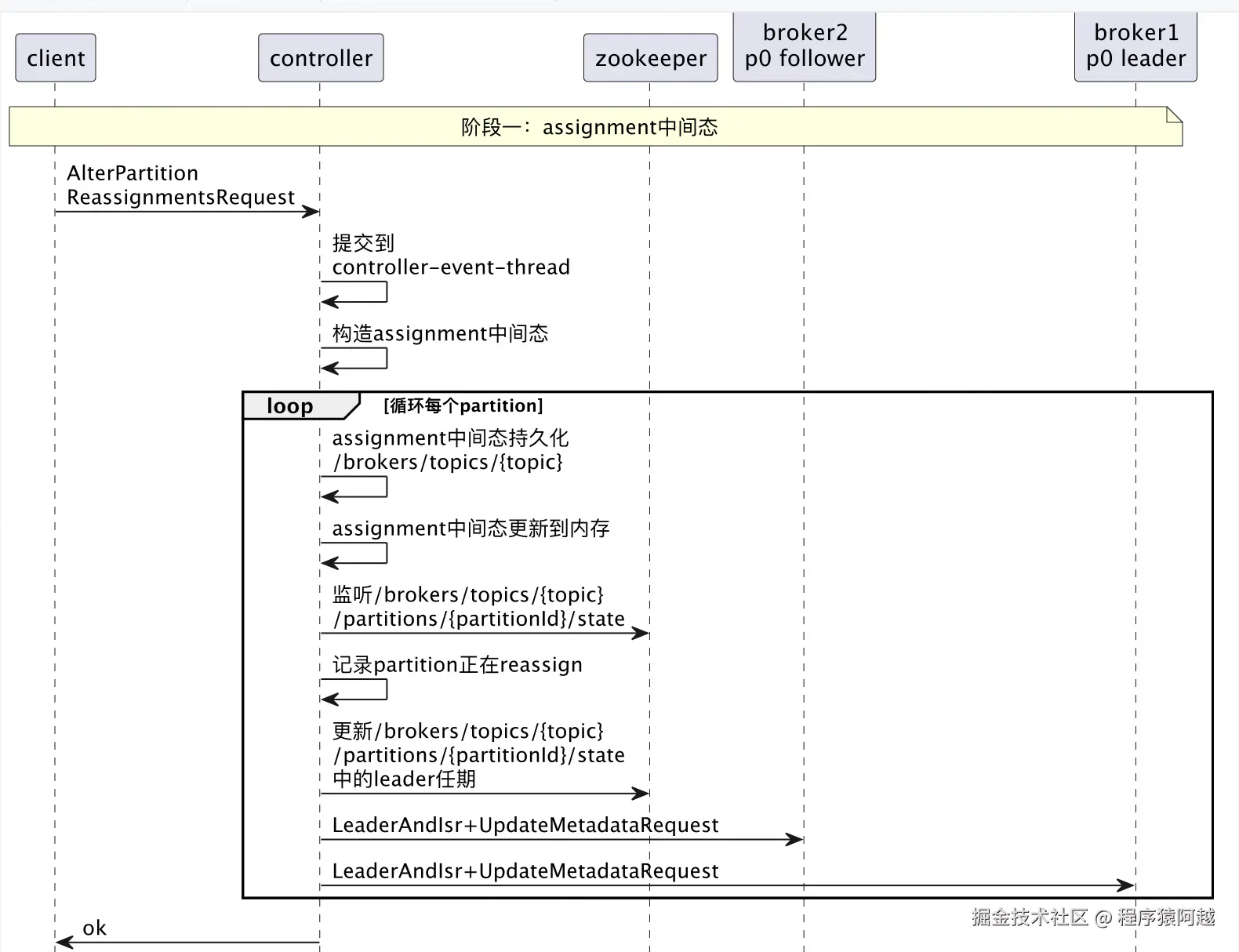Image resolution: width=1239 pixels, height=952 pixels.
Task: Click "记录partition正在reassign" label
Action: (x=457, y=665)
